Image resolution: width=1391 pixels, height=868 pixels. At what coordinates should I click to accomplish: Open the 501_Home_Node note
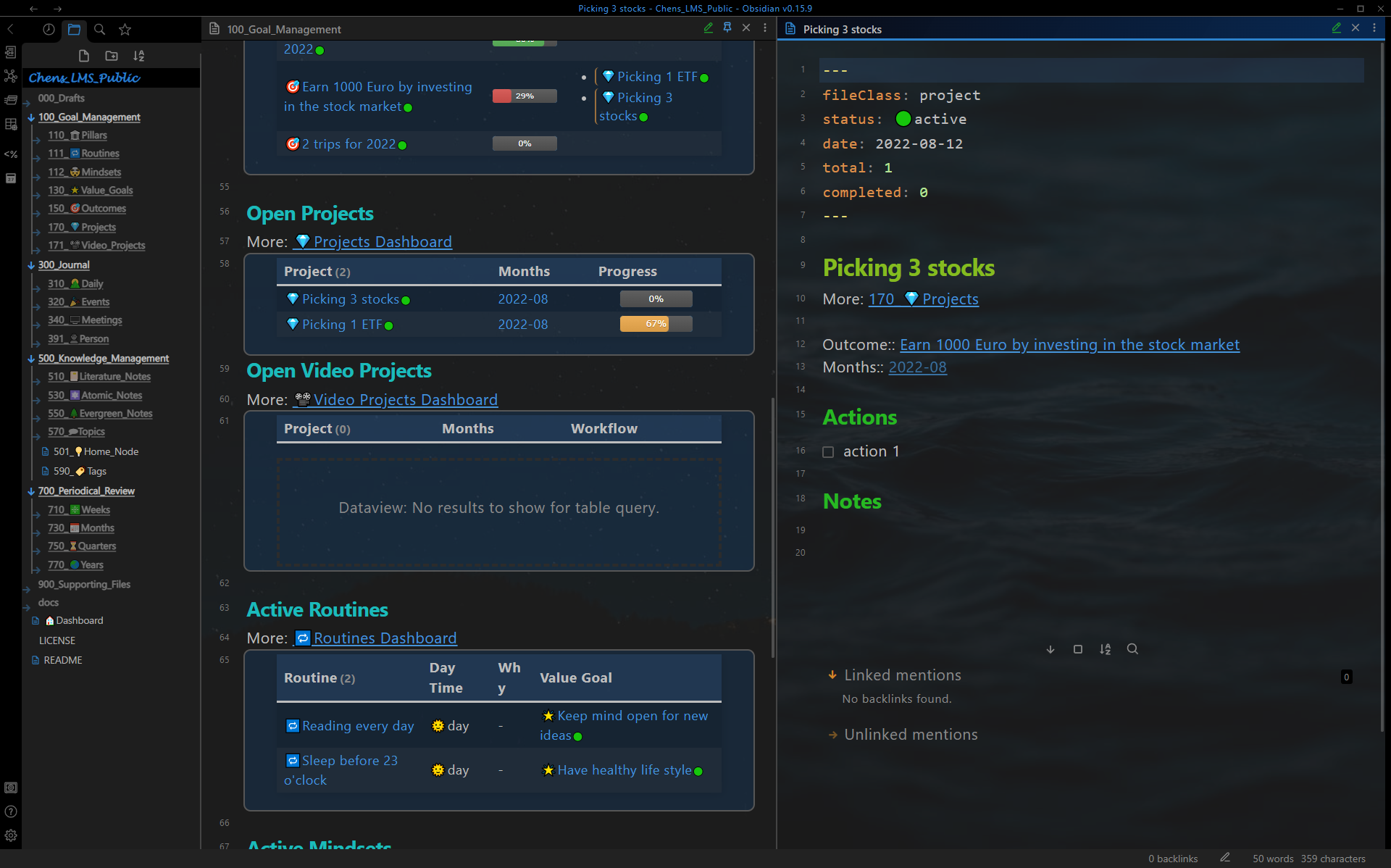click(x=96, y=451)
